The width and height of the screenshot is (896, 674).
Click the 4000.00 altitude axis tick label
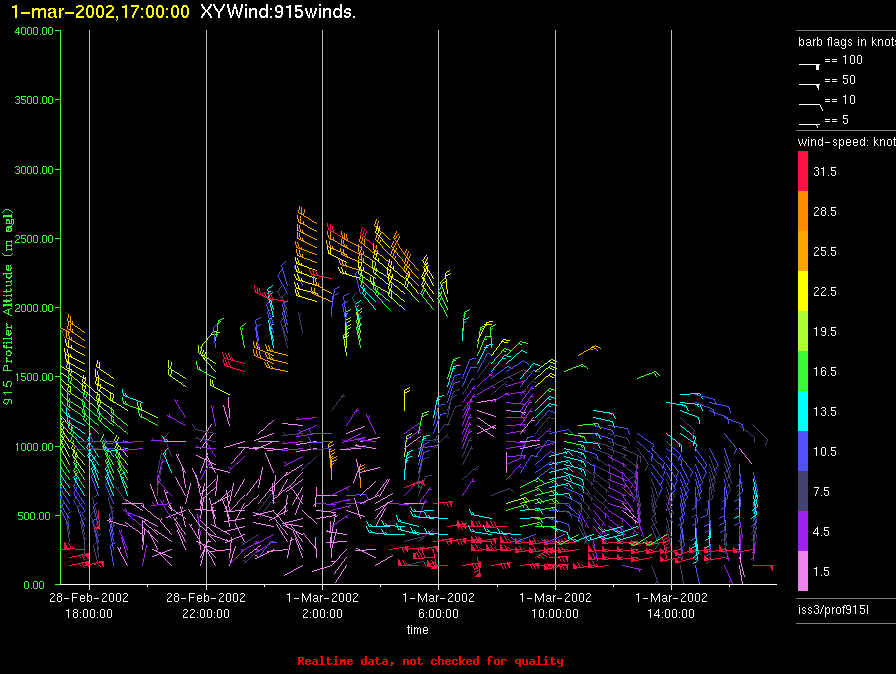pos(34,32)
